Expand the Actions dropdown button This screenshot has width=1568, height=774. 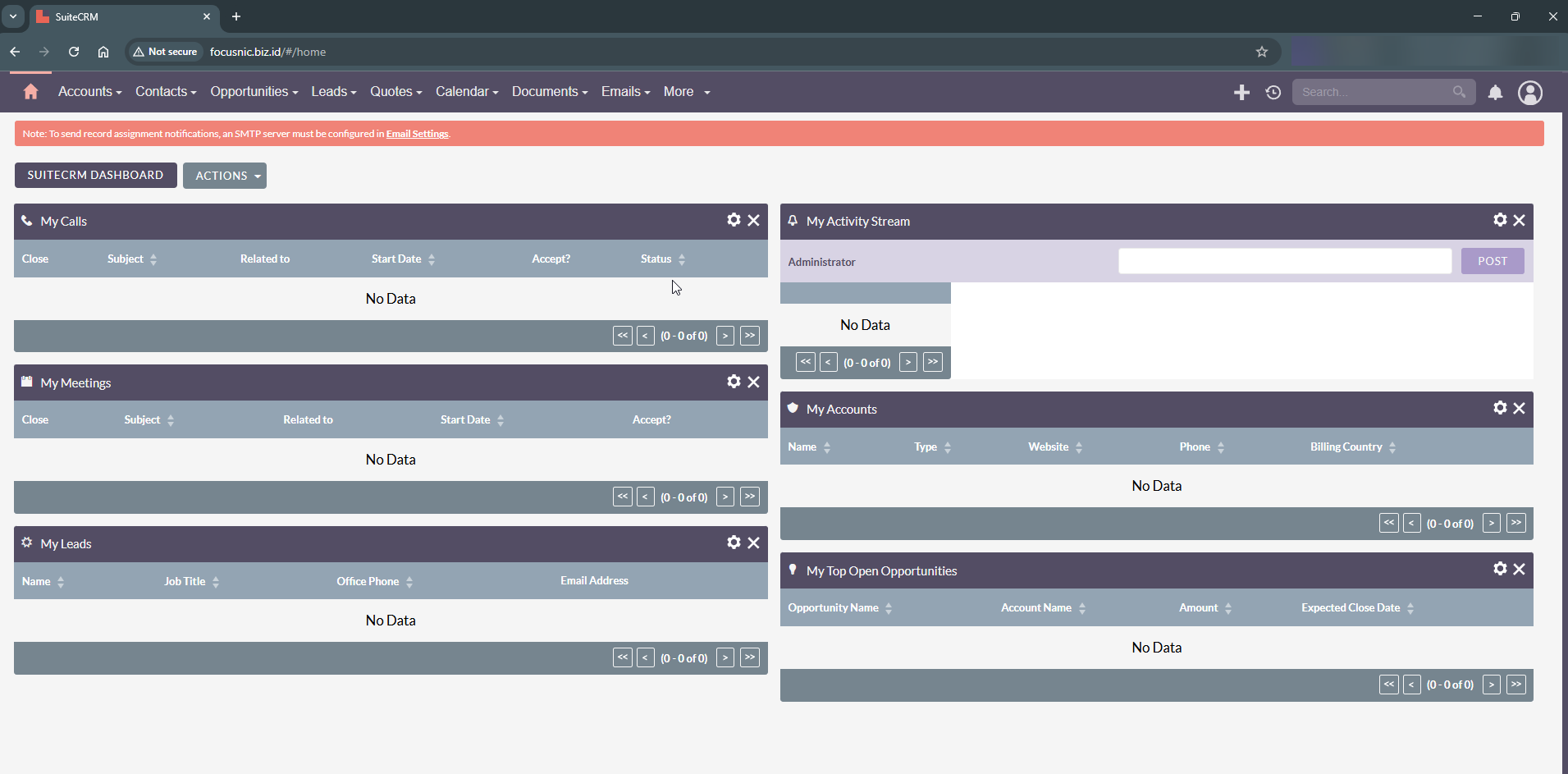(225, 176)
